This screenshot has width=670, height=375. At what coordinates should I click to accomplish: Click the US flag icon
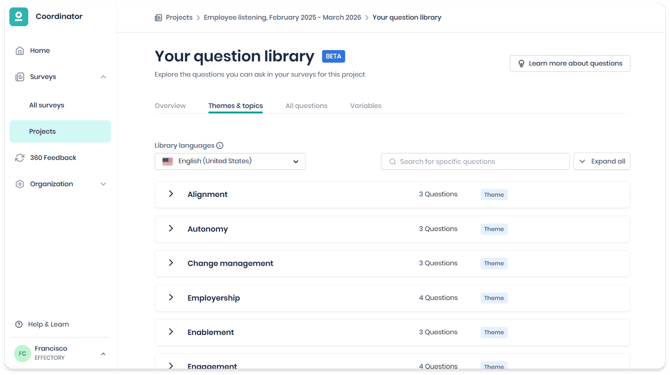168,161
